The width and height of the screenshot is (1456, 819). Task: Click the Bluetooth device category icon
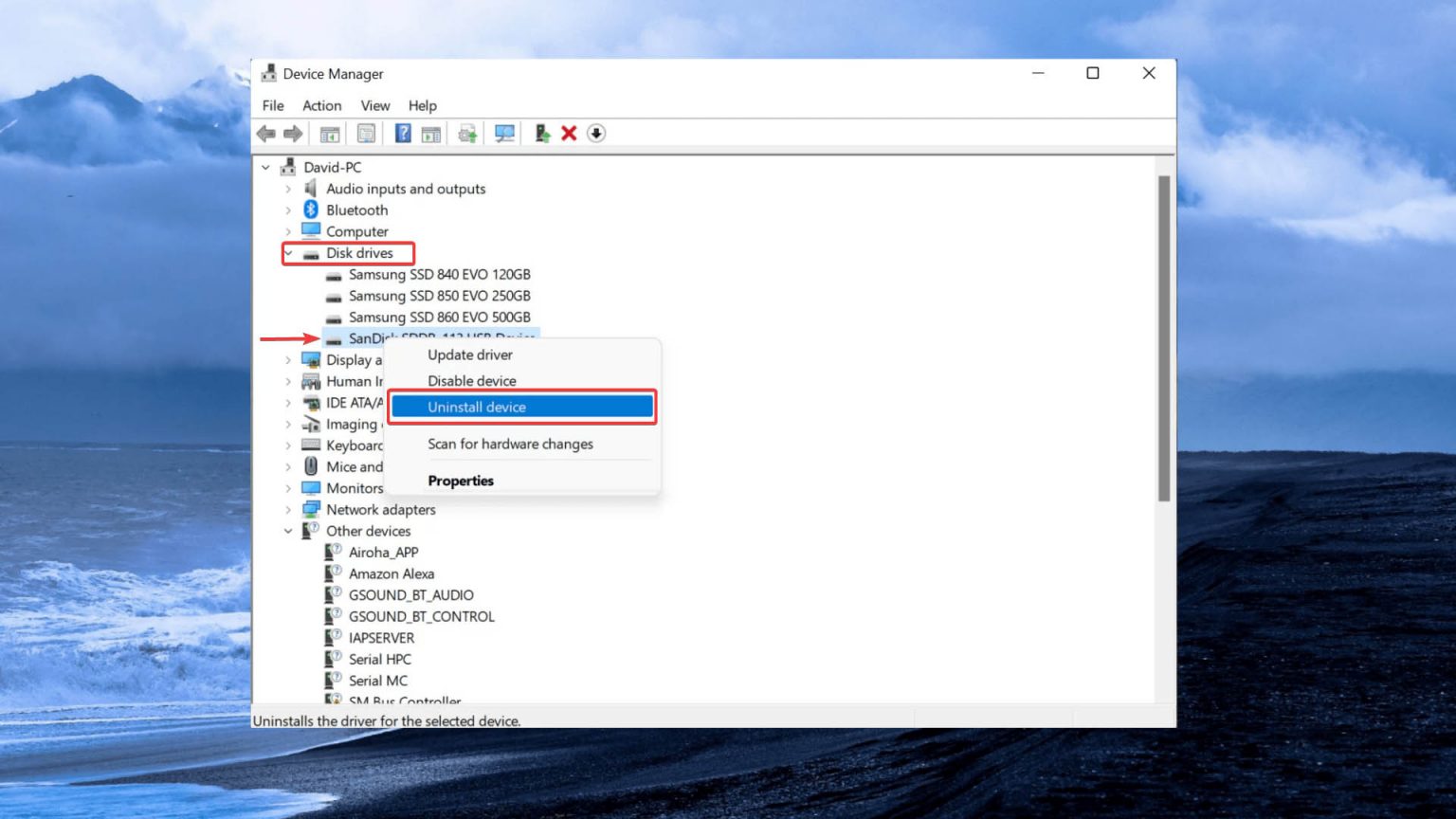click(x=310, y=209)
